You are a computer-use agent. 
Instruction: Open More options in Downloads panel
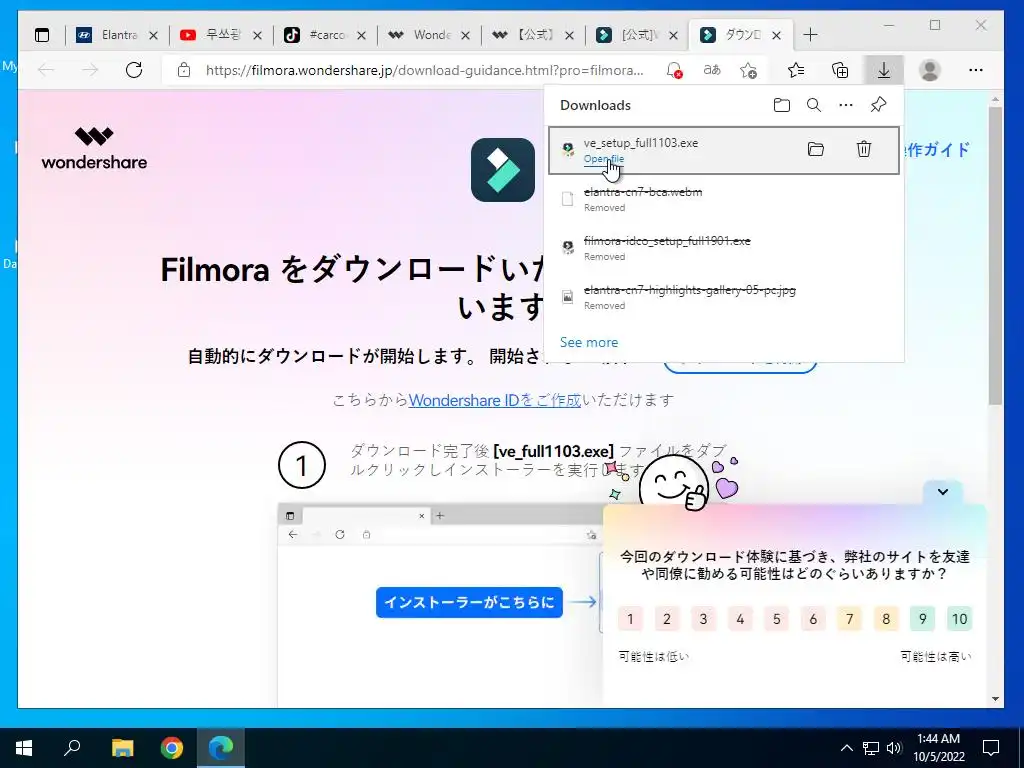click(x=846, y=105)
